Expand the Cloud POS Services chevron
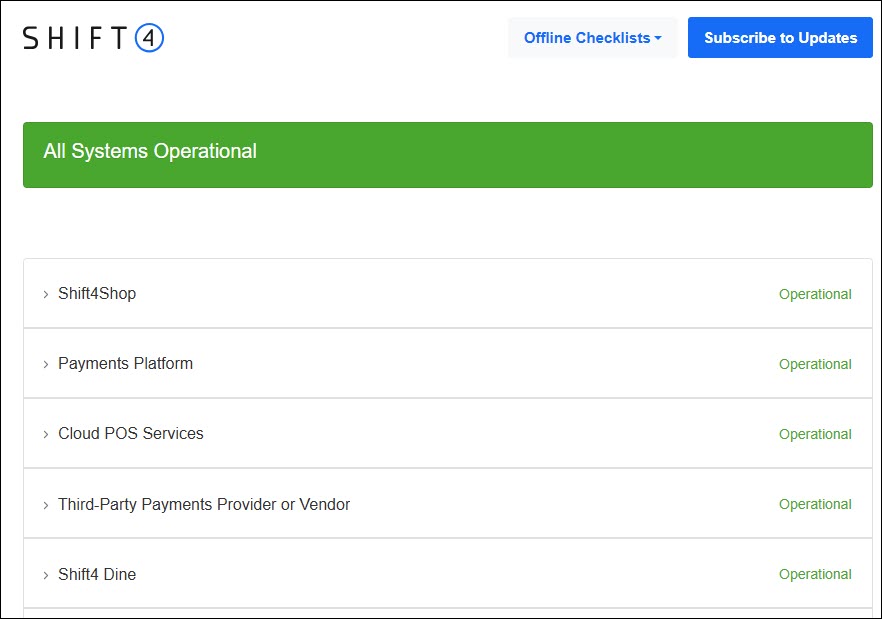The image size is (882, 619). (46, 434)
